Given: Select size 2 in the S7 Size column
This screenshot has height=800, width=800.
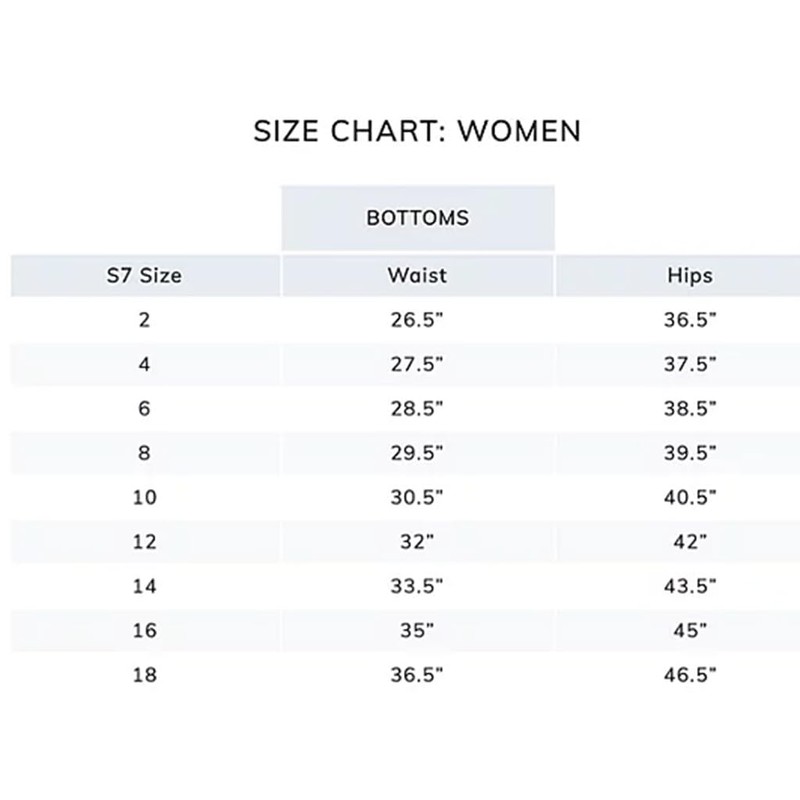Looking at the screenshot, I should (145, 321).
